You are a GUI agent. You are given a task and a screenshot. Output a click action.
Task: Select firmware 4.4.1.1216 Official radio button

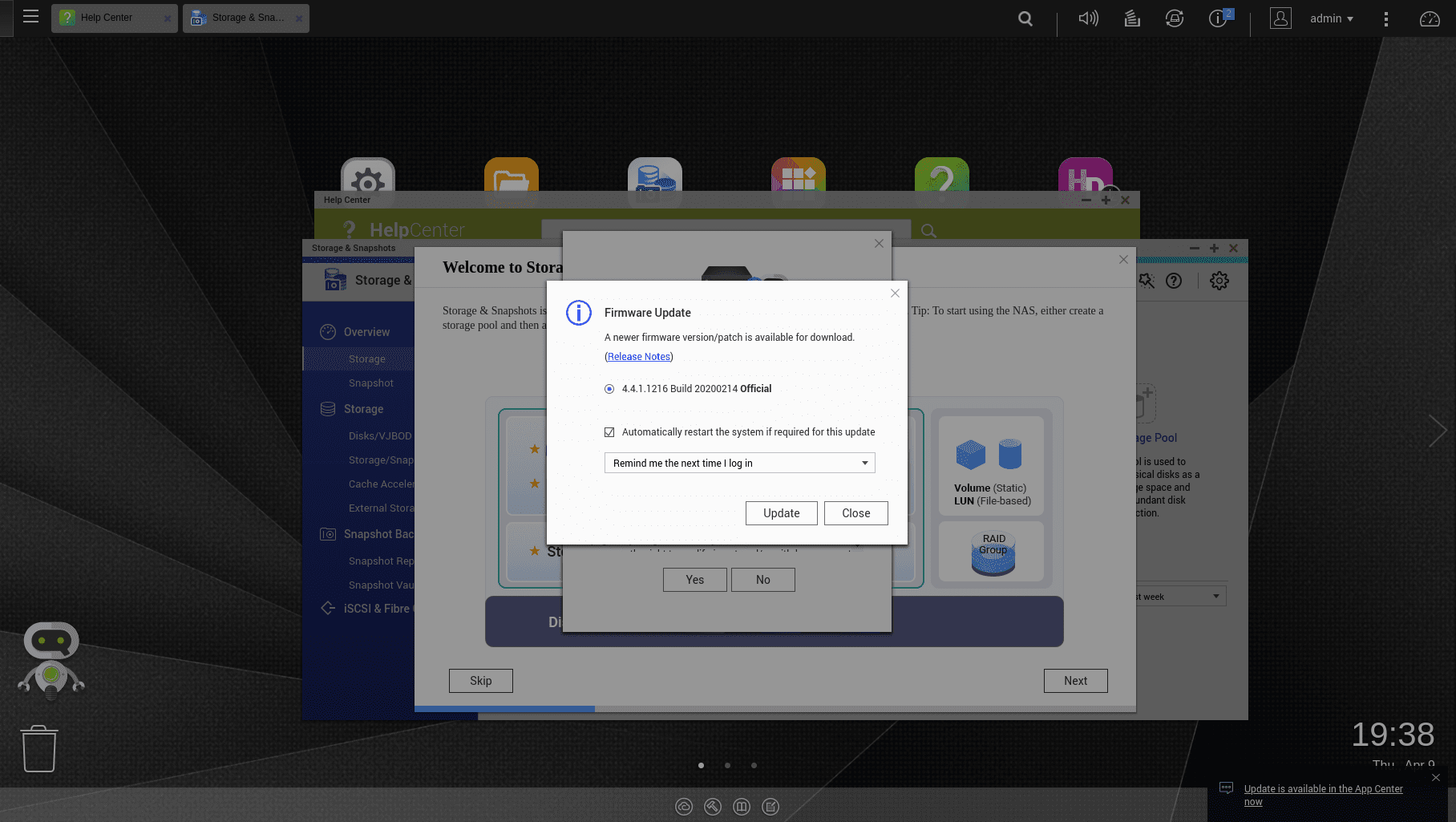(609, 389)
